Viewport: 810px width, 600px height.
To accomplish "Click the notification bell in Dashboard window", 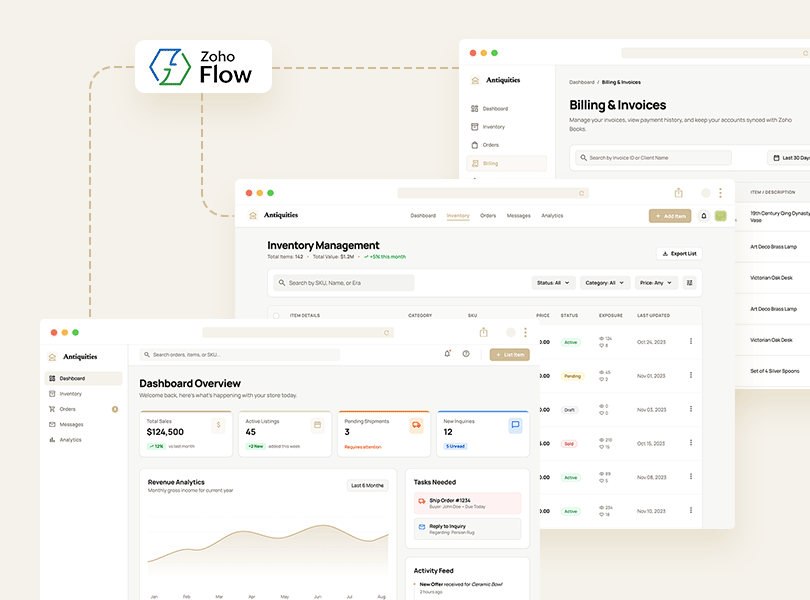I will (447, 354).
